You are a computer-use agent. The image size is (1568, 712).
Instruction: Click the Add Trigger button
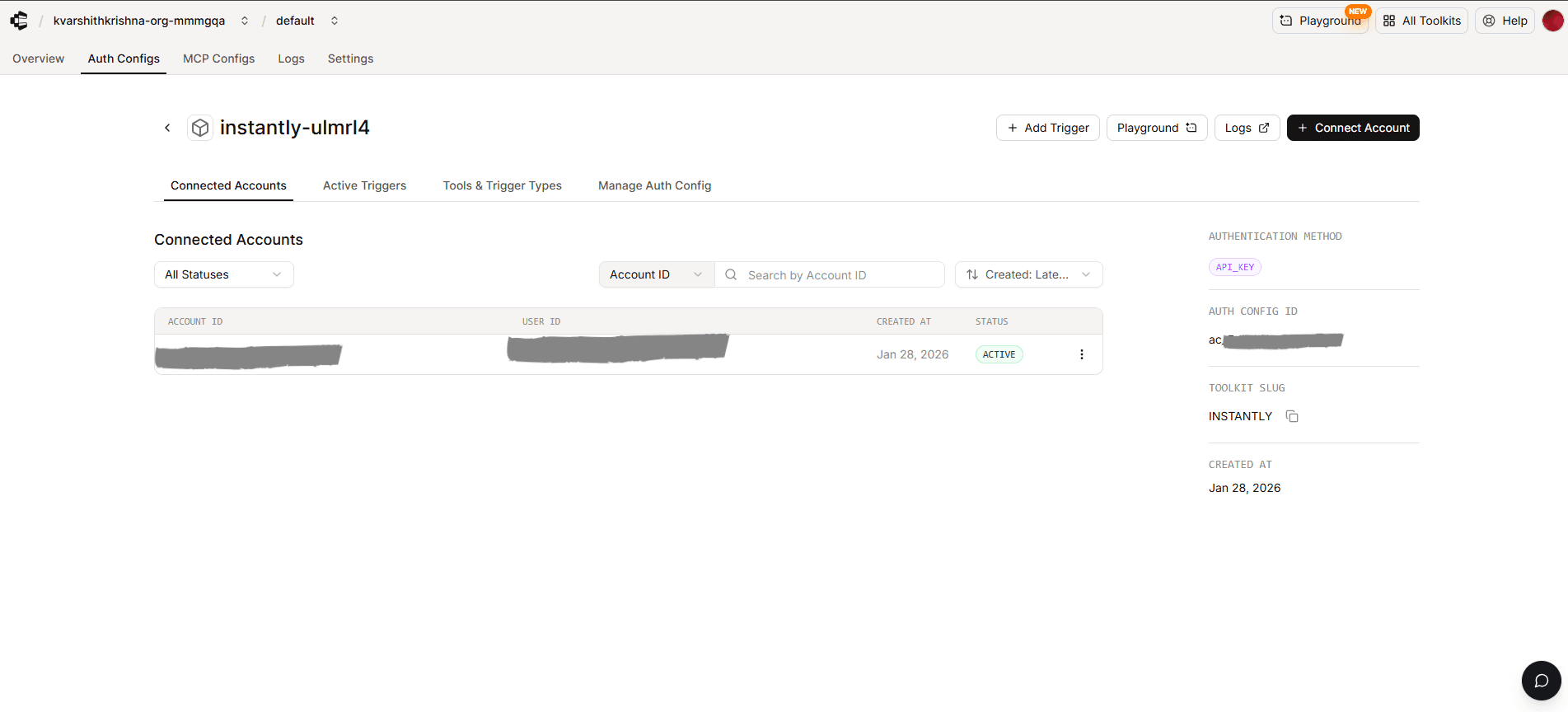coord(1048,128)
